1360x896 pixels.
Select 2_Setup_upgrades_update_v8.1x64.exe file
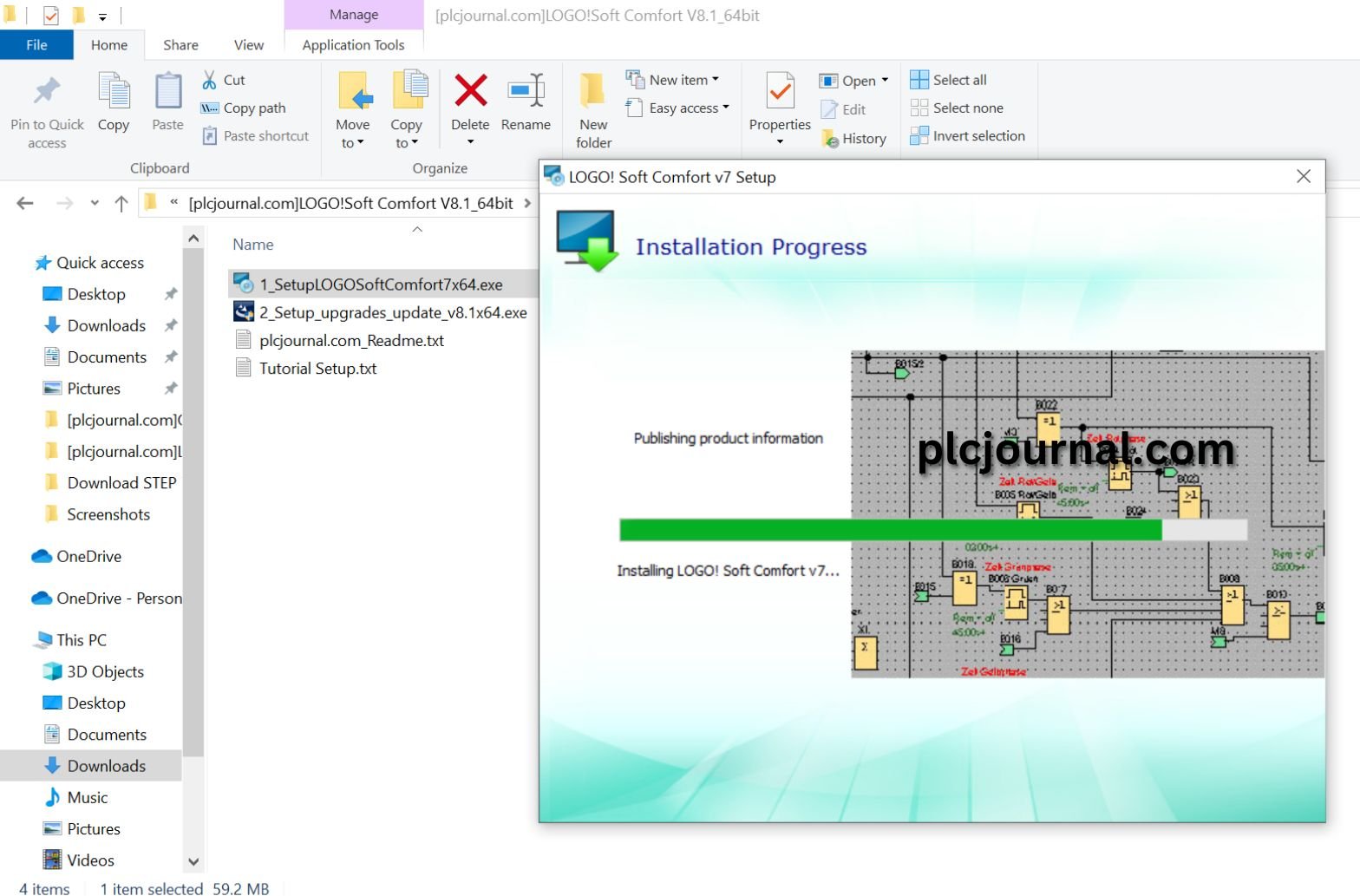pyautogui.click(x=392, y=313)
